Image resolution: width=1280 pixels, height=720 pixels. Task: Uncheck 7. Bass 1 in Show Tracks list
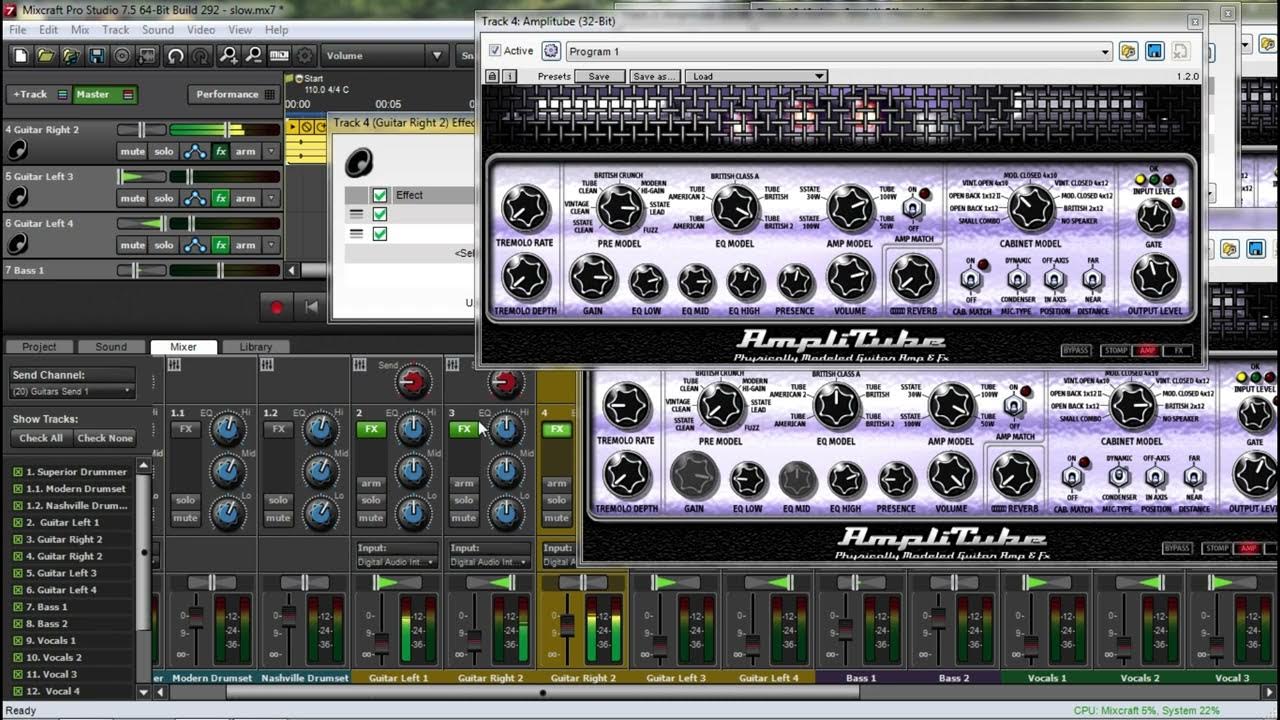18,607
